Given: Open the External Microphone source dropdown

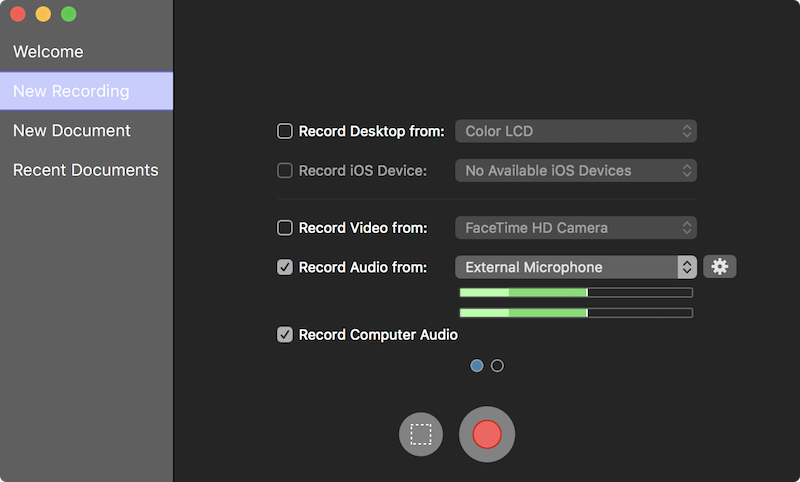Looking at the screenshot, I should [x=575, y=267].
